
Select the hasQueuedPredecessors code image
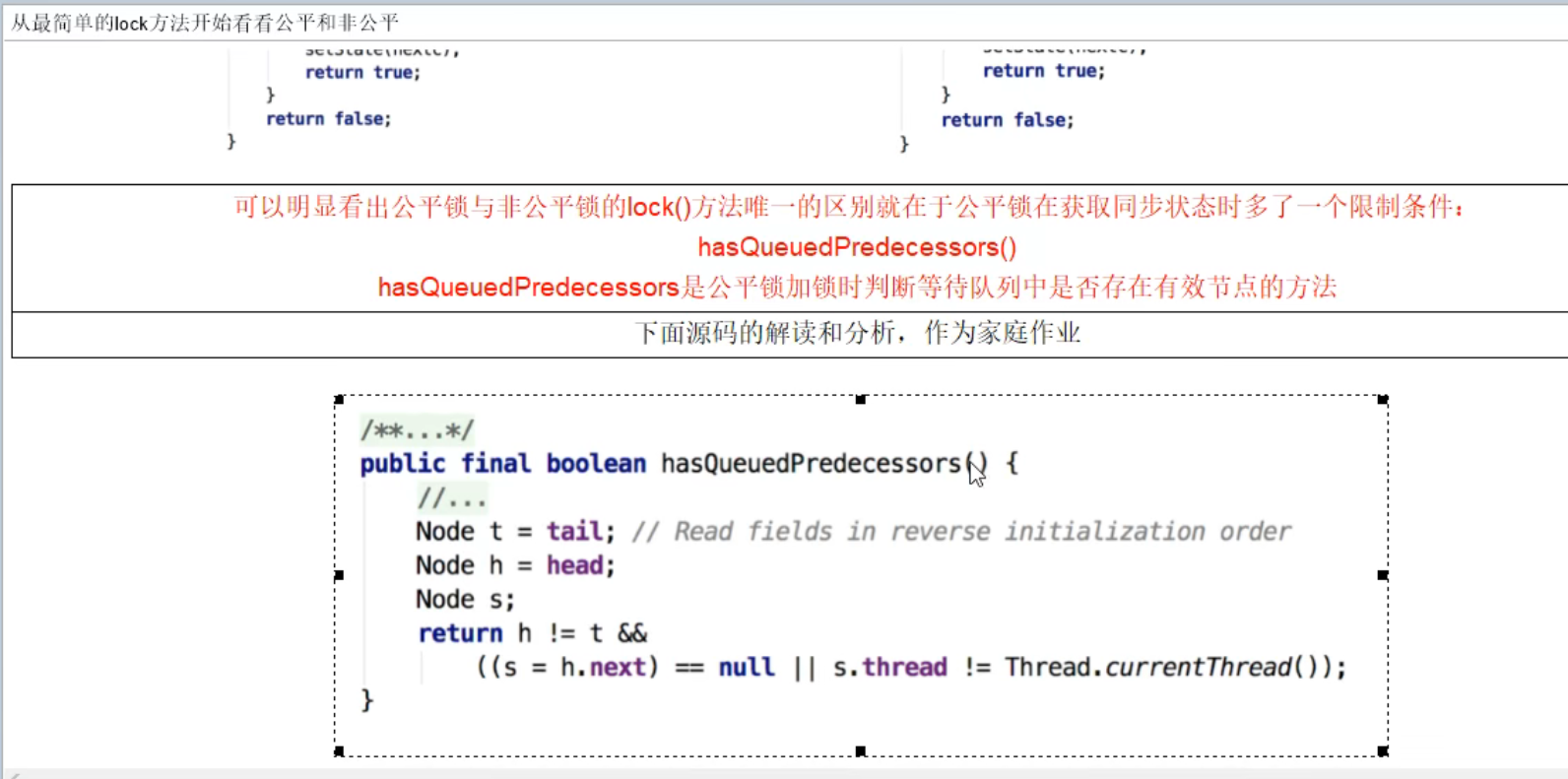(861, 575)
